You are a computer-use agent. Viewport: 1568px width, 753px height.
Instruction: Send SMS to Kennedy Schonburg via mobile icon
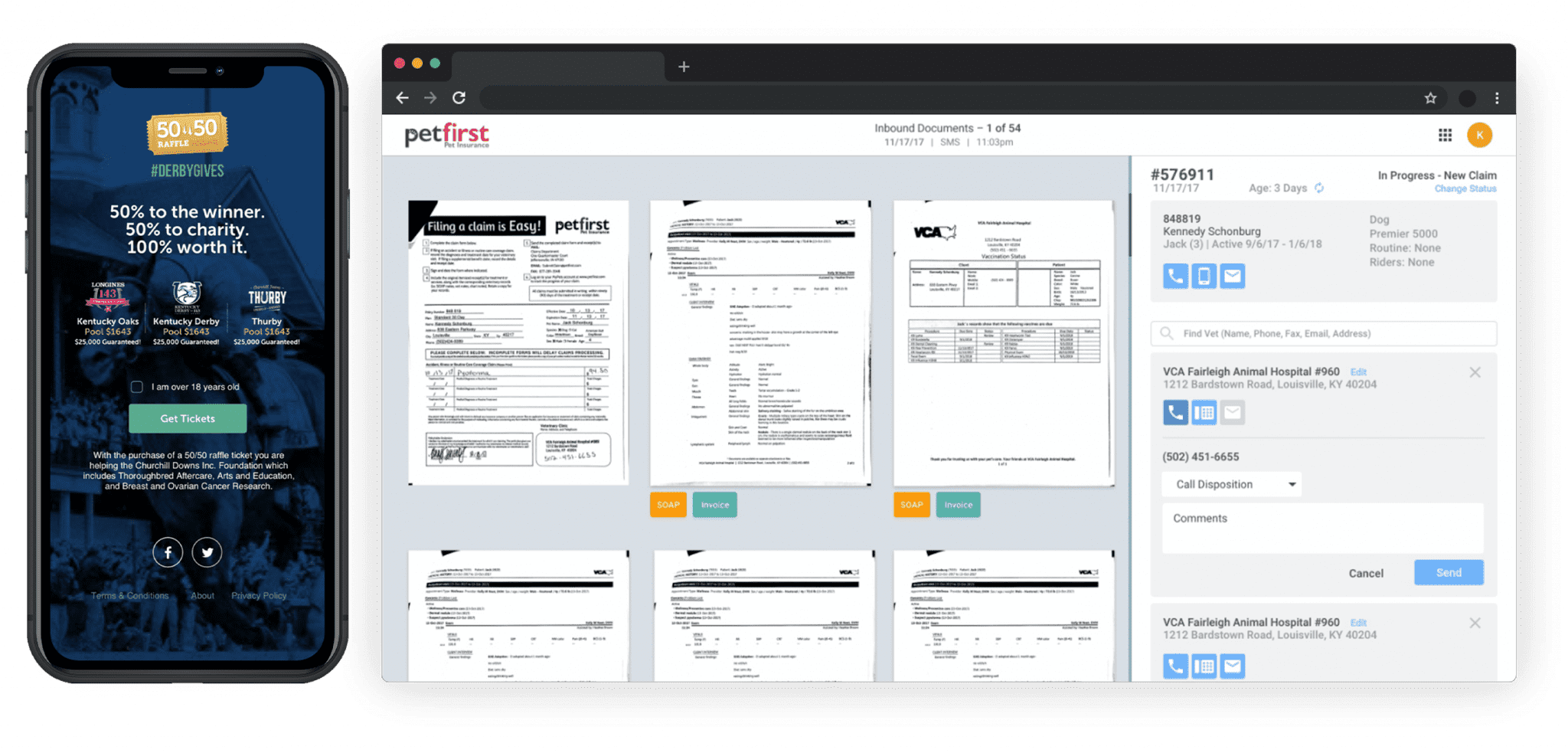[x=1204, y=276]
